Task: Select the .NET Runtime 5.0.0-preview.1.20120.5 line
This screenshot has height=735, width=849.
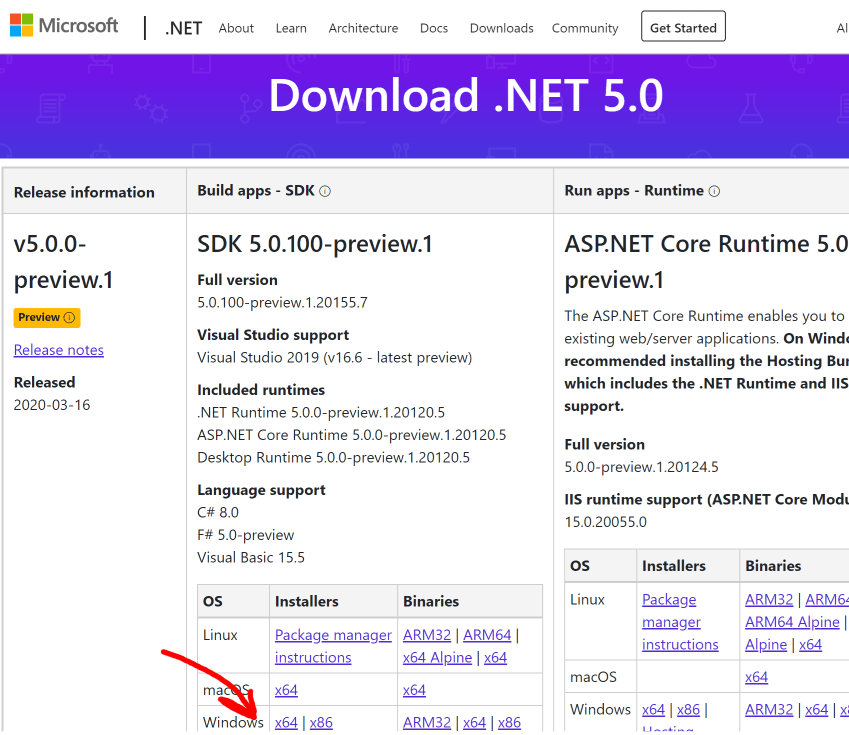Action: (321, 413)
